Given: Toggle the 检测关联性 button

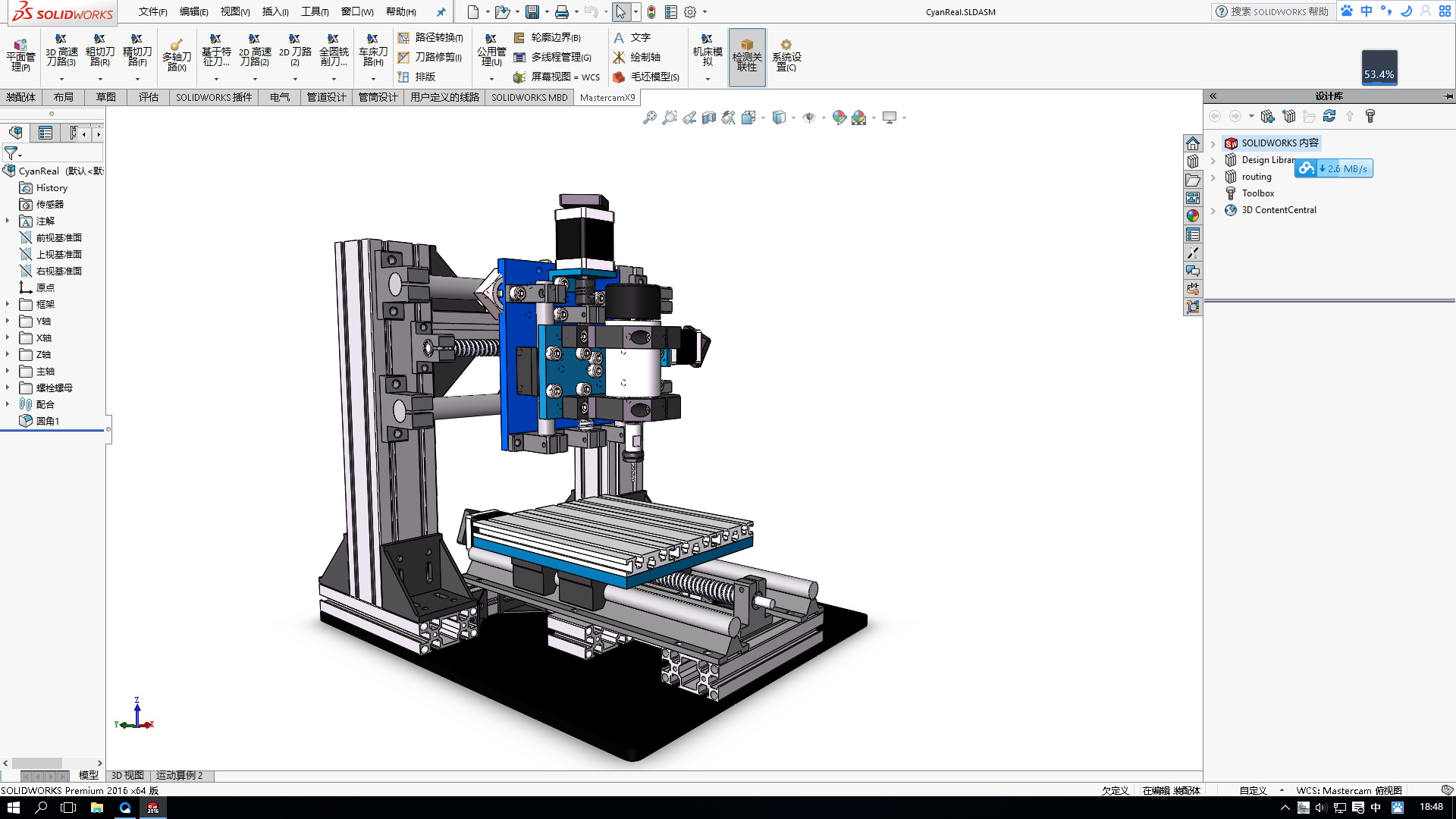Looking at the screenshot, I should pos(747,57).
